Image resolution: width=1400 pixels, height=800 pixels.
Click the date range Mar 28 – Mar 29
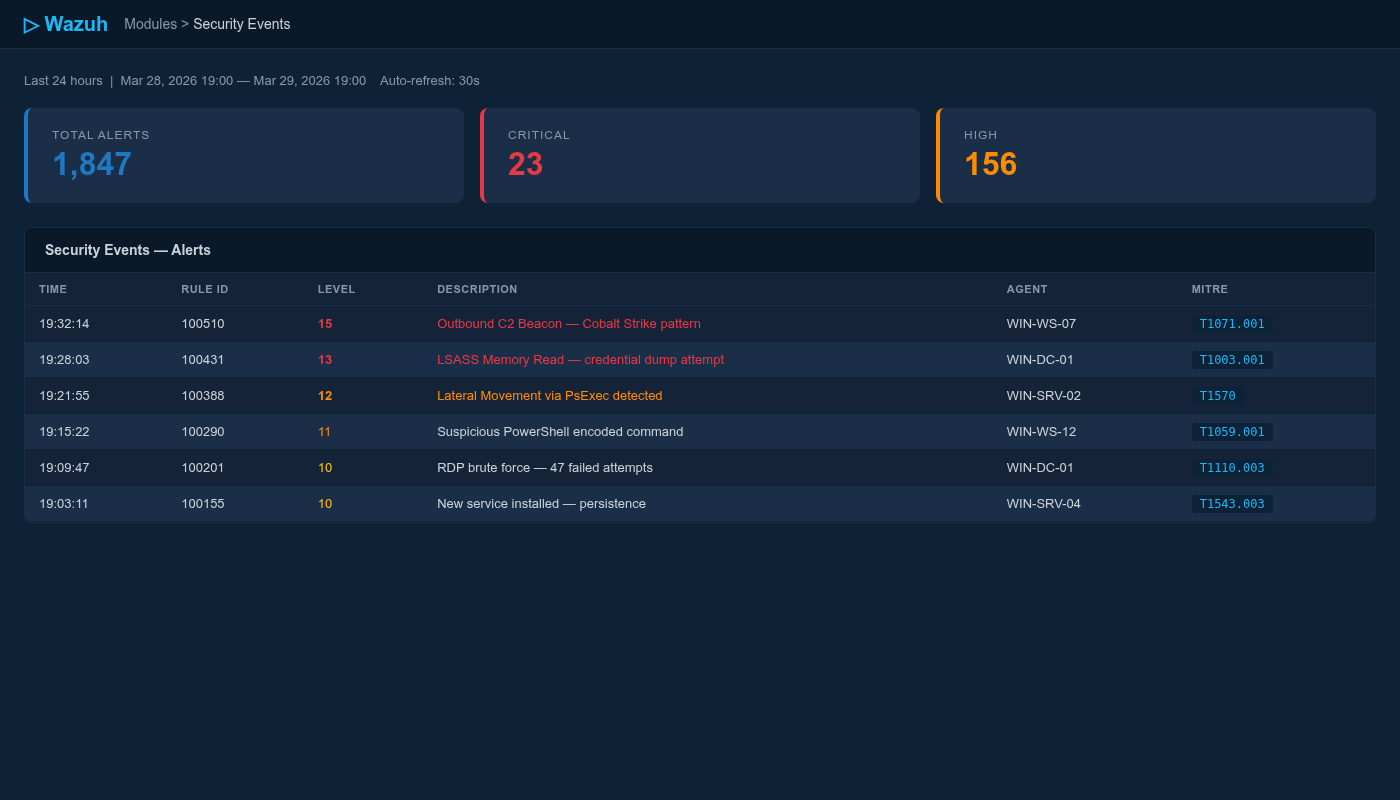click(243, 80)
